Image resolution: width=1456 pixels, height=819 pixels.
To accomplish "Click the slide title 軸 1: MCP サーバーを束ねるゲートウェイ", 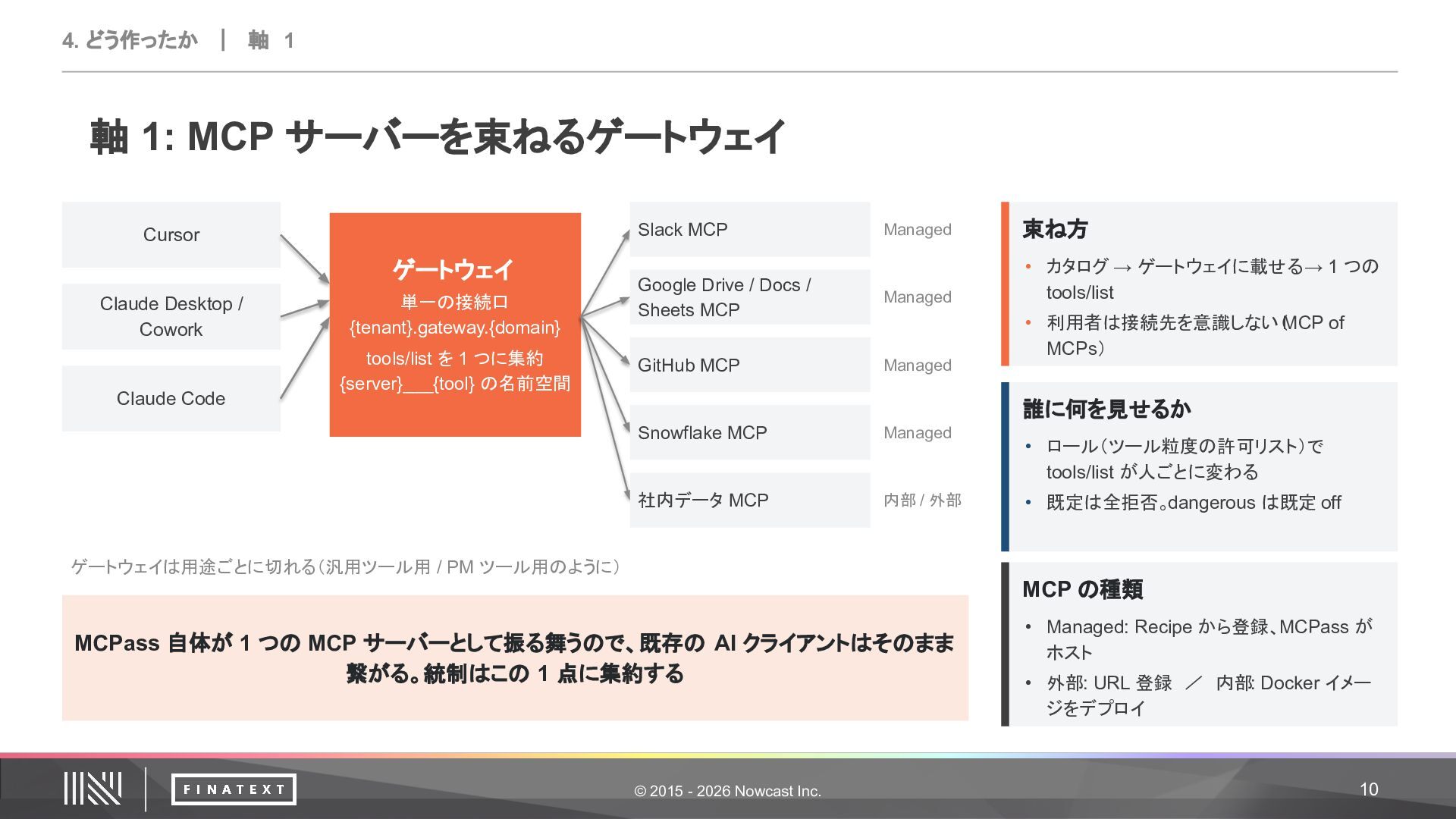I will 438,137.
